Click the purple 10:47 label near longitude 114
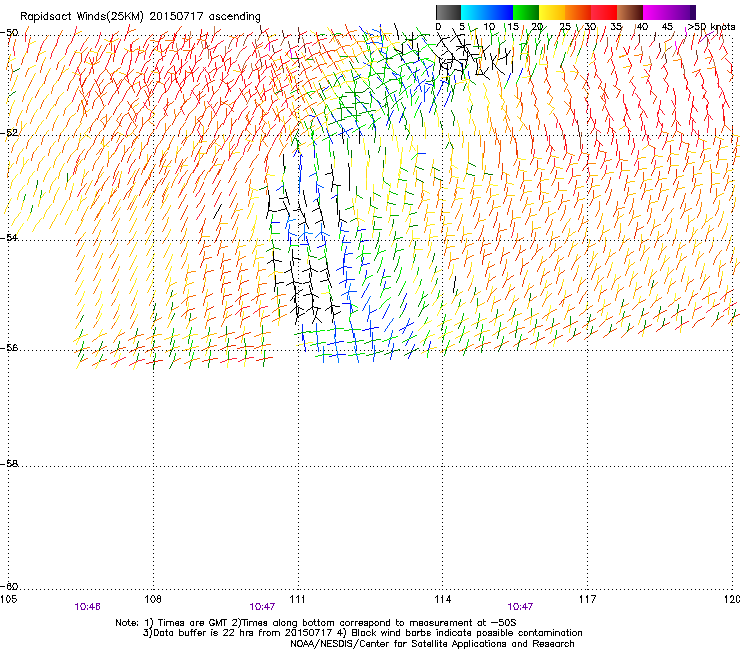 (520, 607)
